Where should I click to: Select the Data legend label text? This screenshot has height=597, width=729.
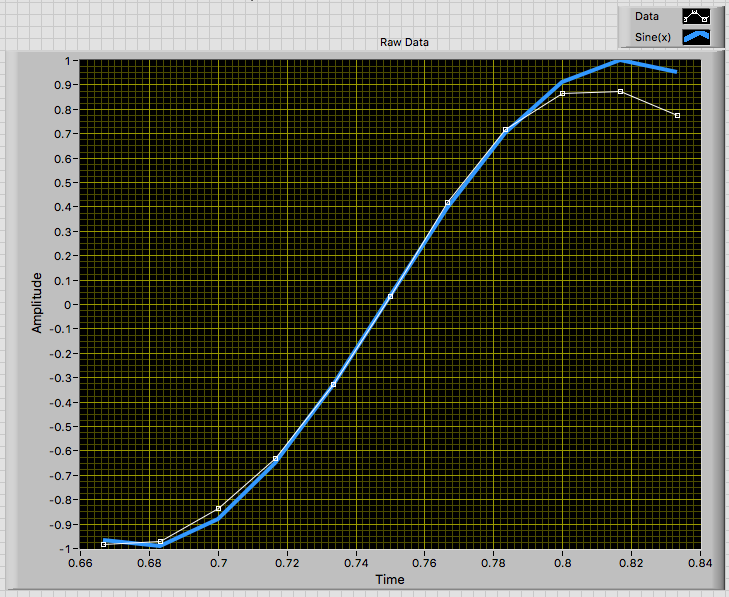click(x=647, y=17)
